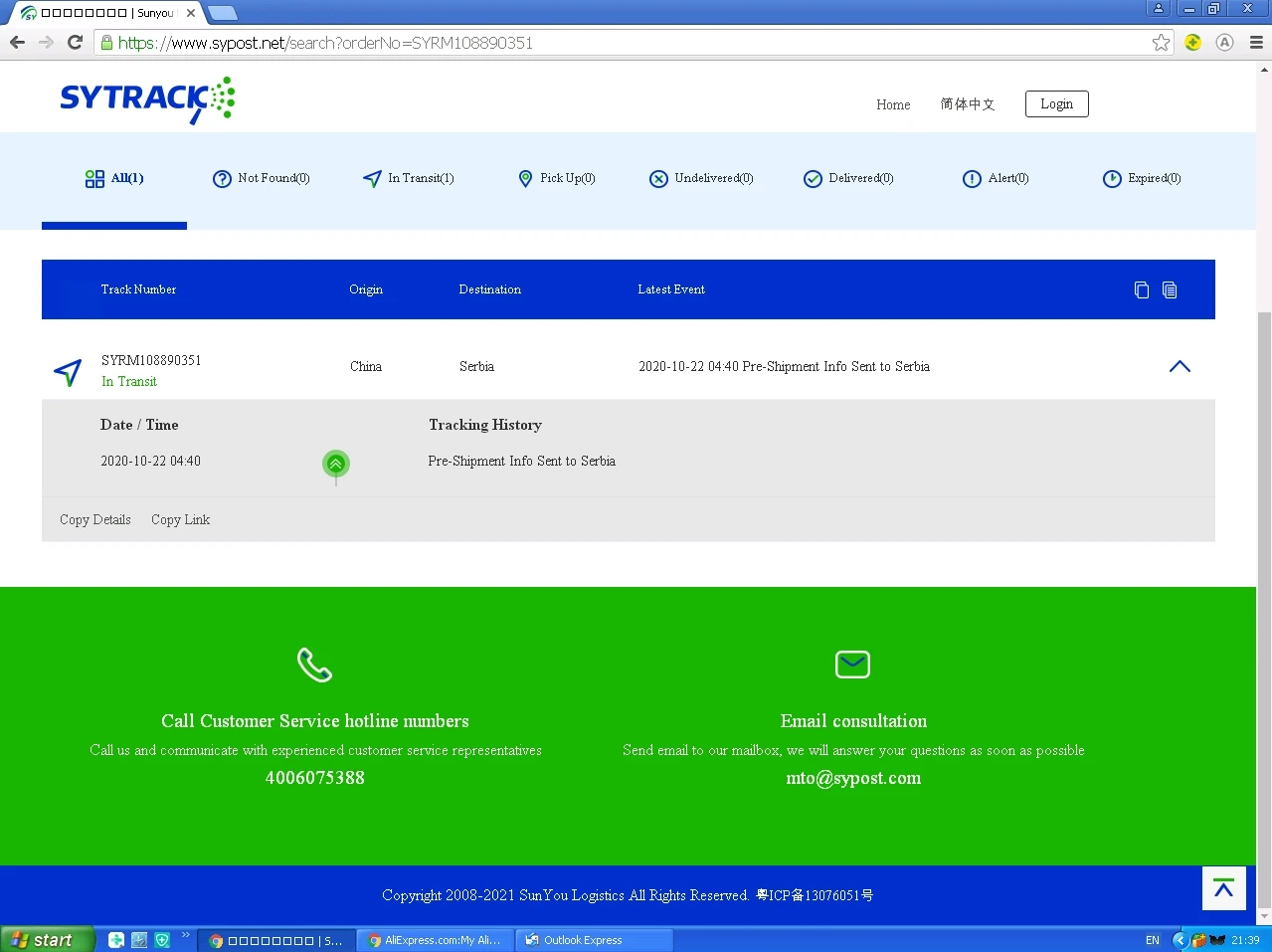
Task: Click Copy Details link
Action: point(95,519)
